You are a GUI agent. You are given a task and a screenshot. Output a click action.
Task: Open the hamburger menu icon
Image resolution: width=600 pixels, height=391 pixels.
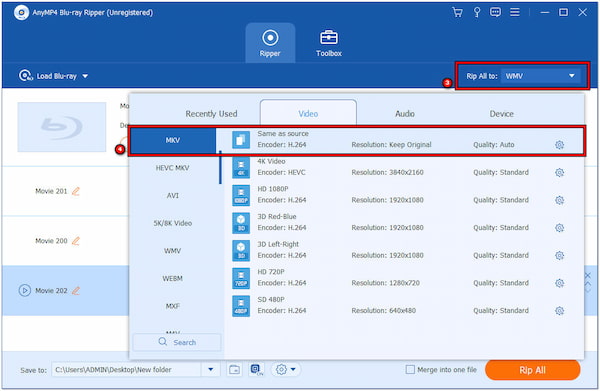[x=515, y=12]
